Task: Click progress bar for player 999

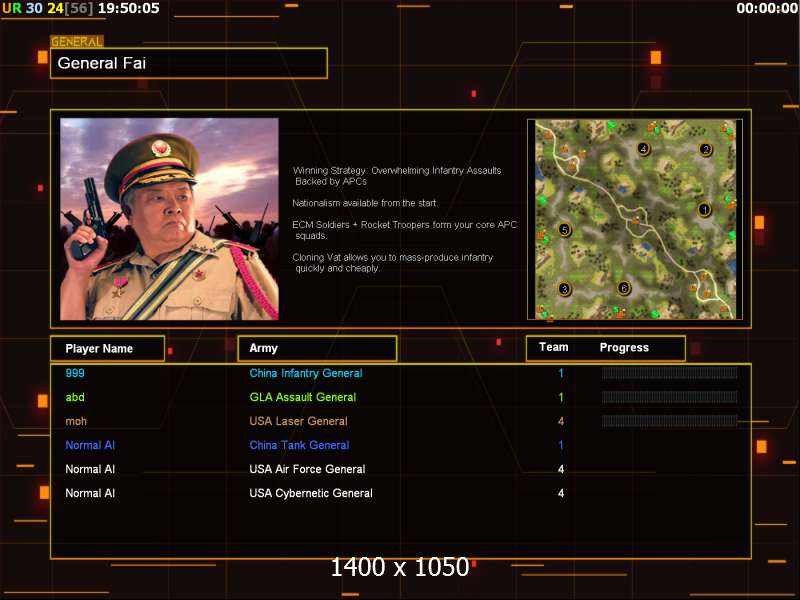Action: (669, 373)
